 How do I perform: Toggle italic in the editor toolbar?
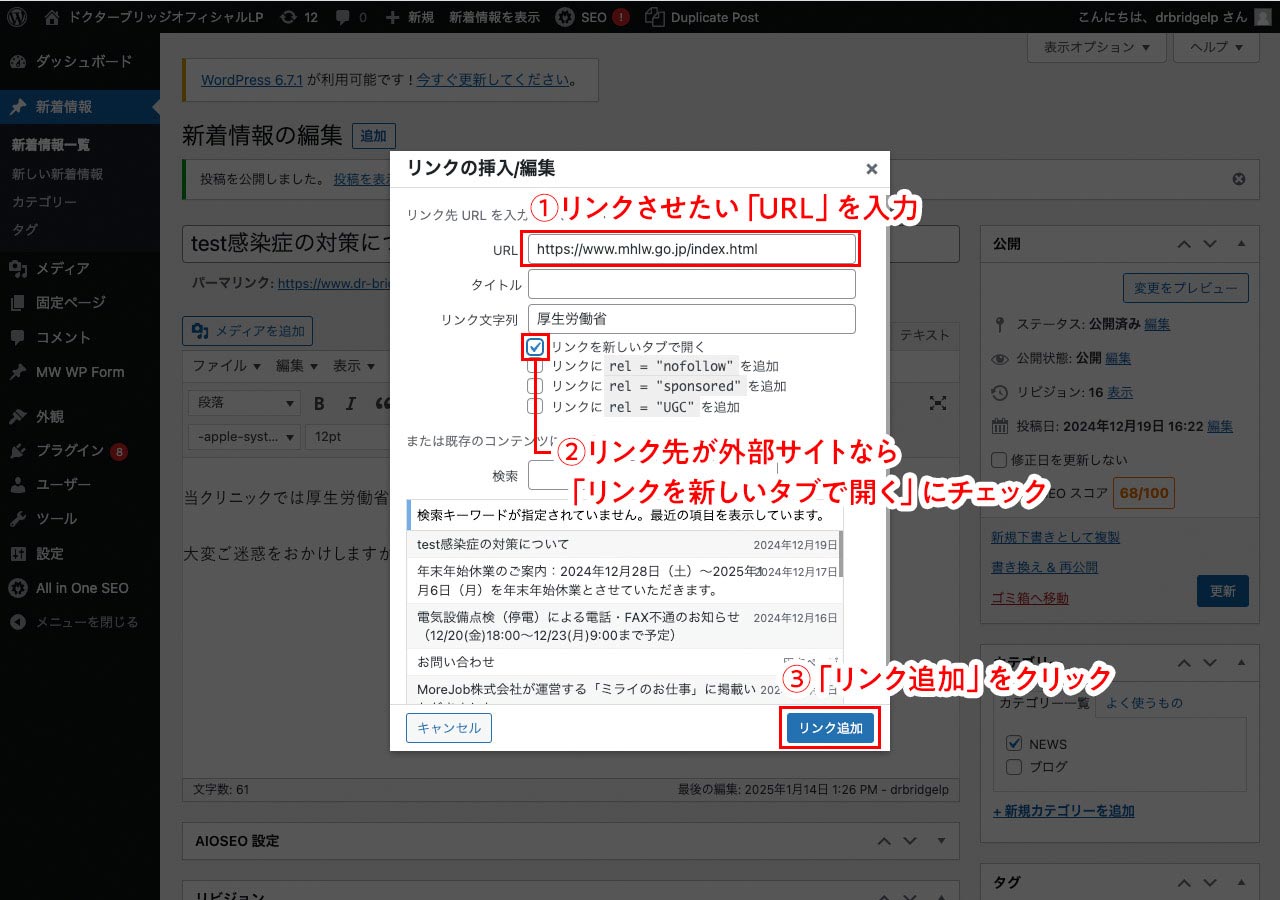tap(351, 404)
